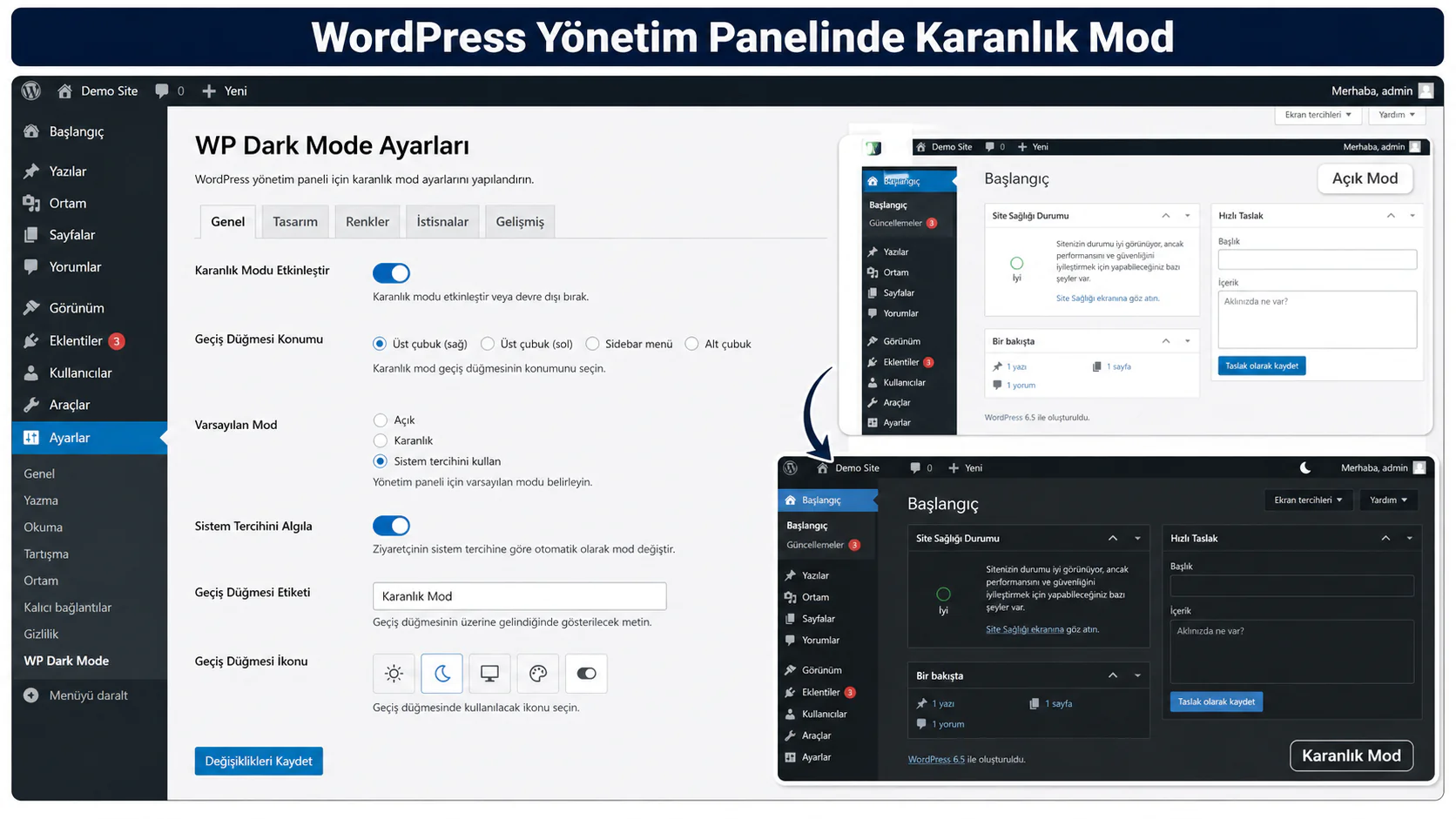This screenshot has height=819, width=1456.
Task: Select Sidebar menü position
Action: 592,344
